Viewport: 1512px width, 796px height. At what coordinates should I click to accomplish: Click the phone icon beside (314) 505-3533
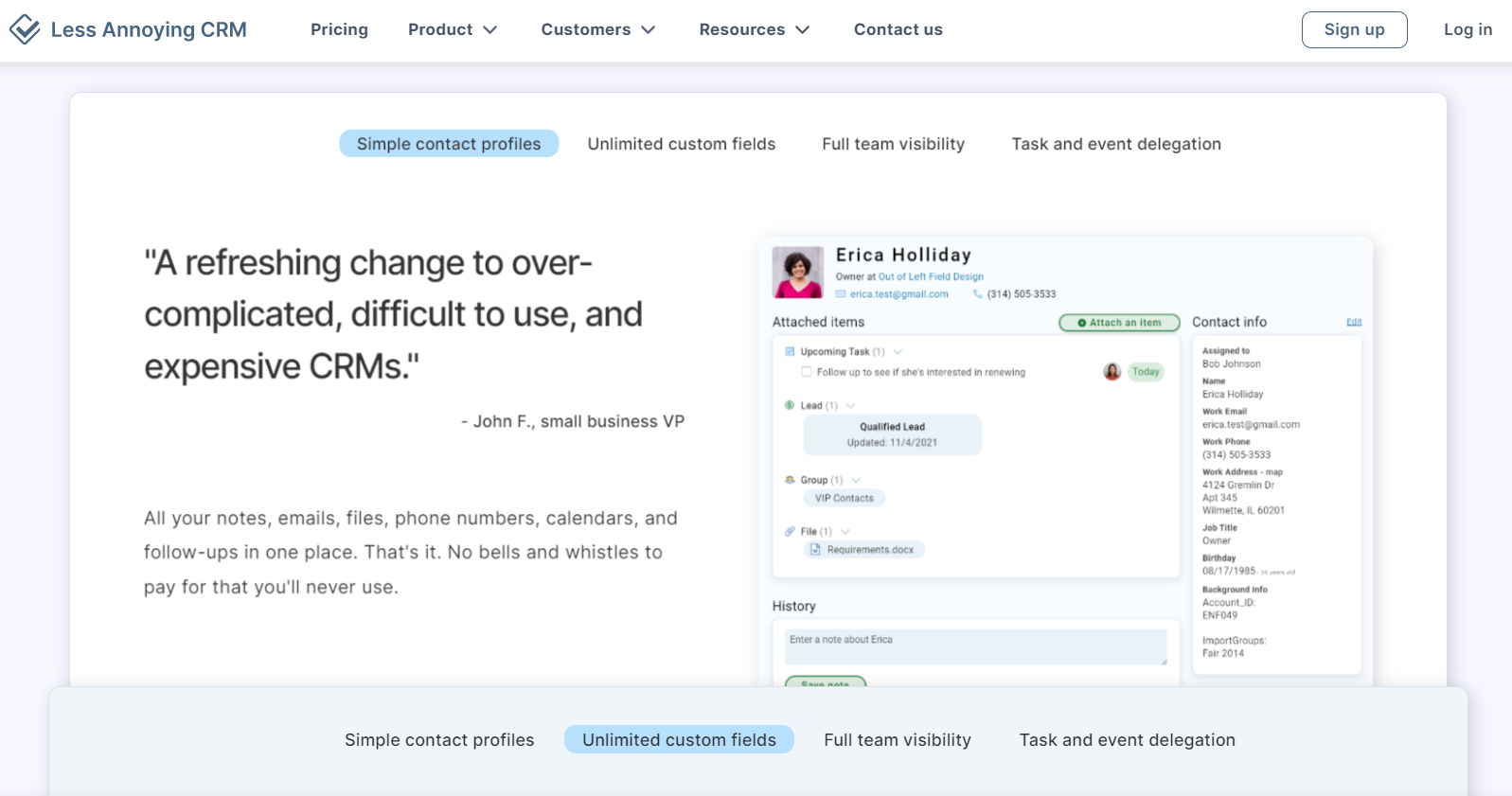978,294
